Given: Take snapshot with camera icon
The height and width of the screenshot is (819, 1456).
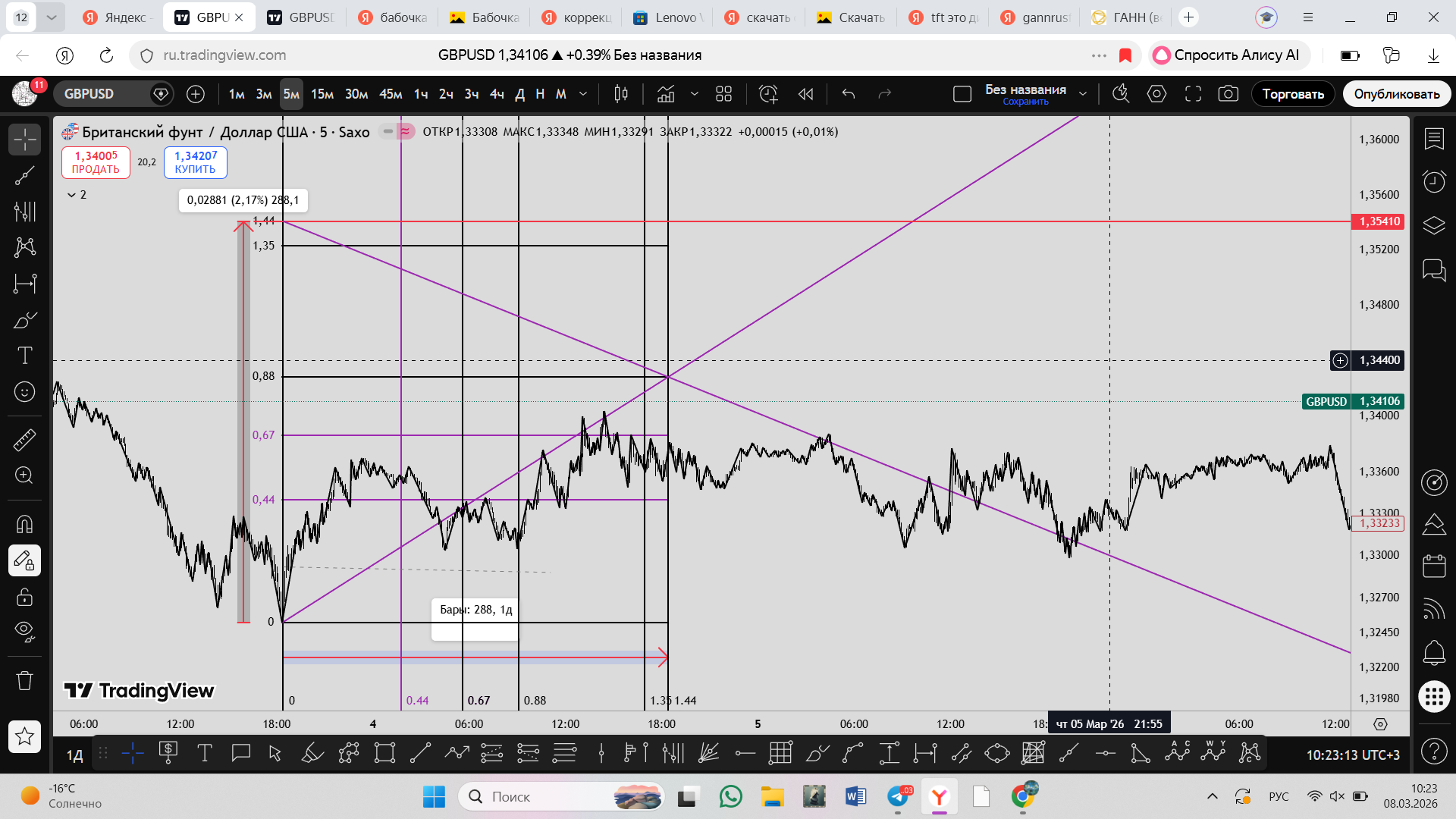Looking at the screenshot, I should pos(1228,94).
